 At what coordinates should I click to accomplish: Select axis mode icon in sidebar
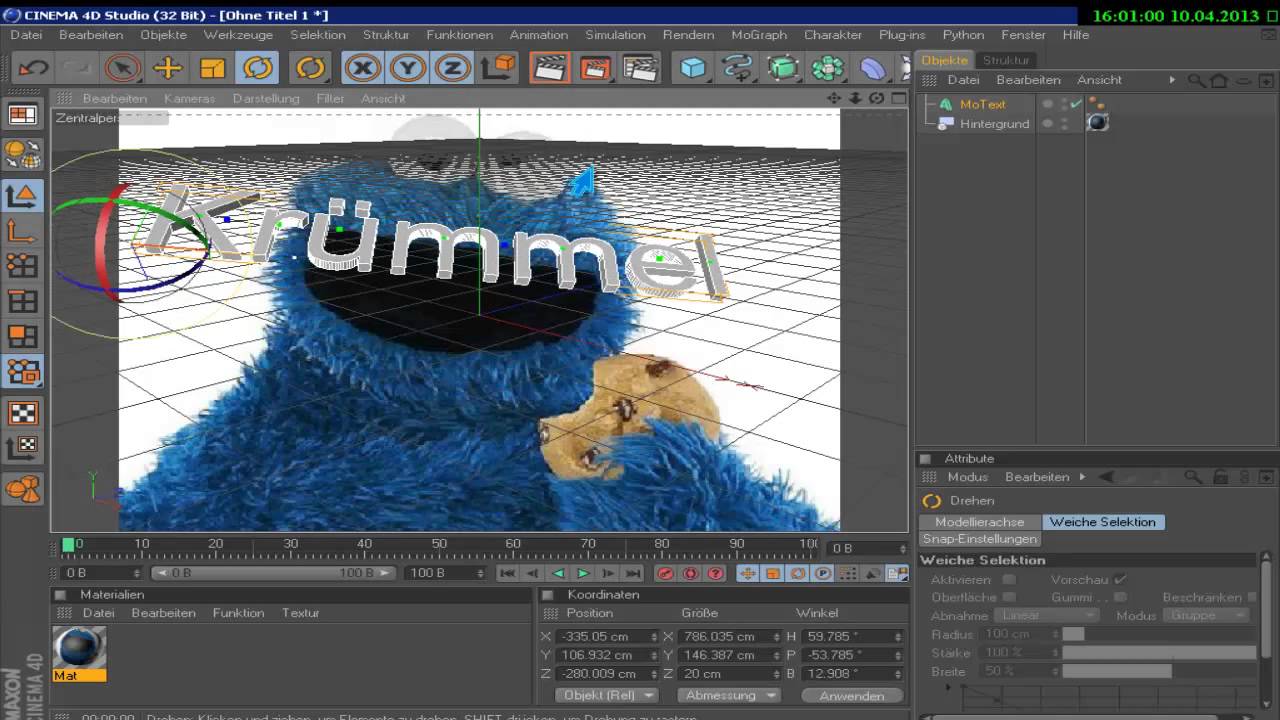pos(23,231)
